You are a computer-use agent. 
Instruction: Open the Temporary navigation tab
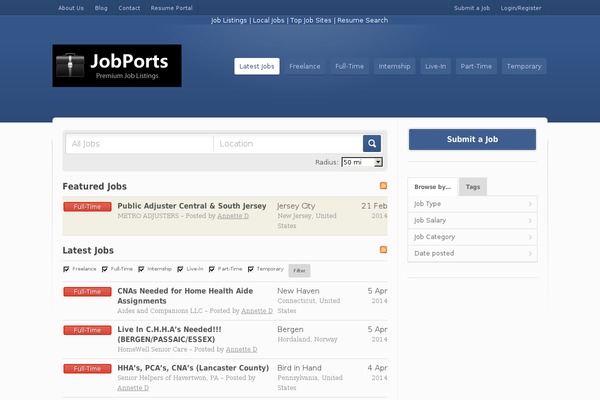524,66
